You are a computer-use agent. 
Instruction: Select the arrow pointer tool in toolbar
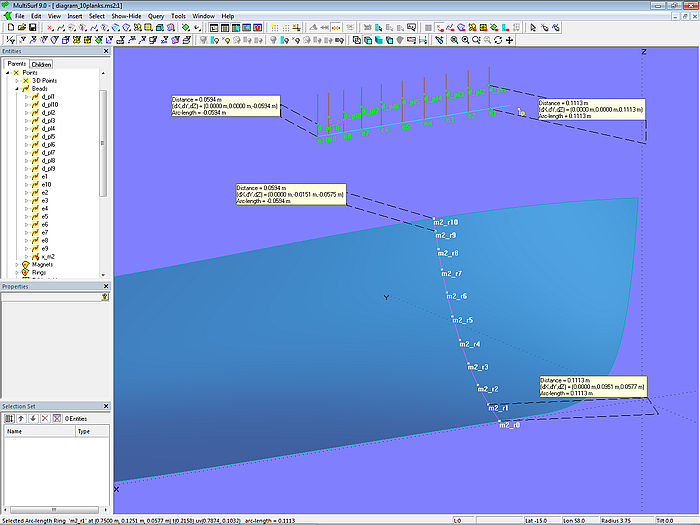(531, 28)
